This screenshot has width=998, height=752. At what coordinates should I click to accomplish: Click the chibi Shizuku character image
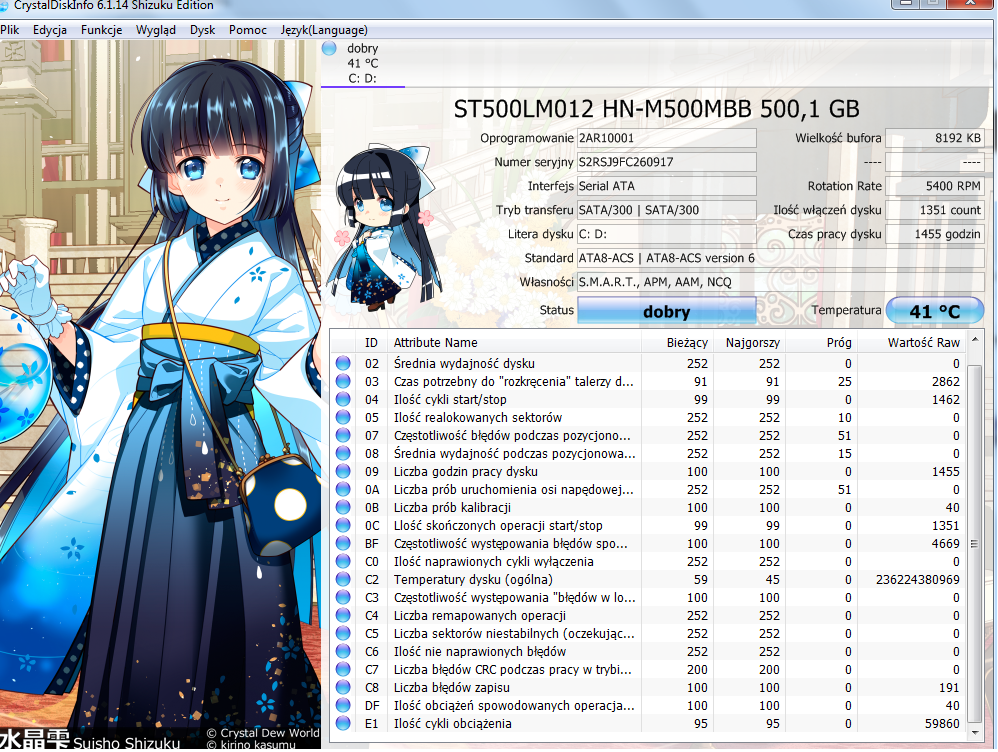click(x=382, y=228)
